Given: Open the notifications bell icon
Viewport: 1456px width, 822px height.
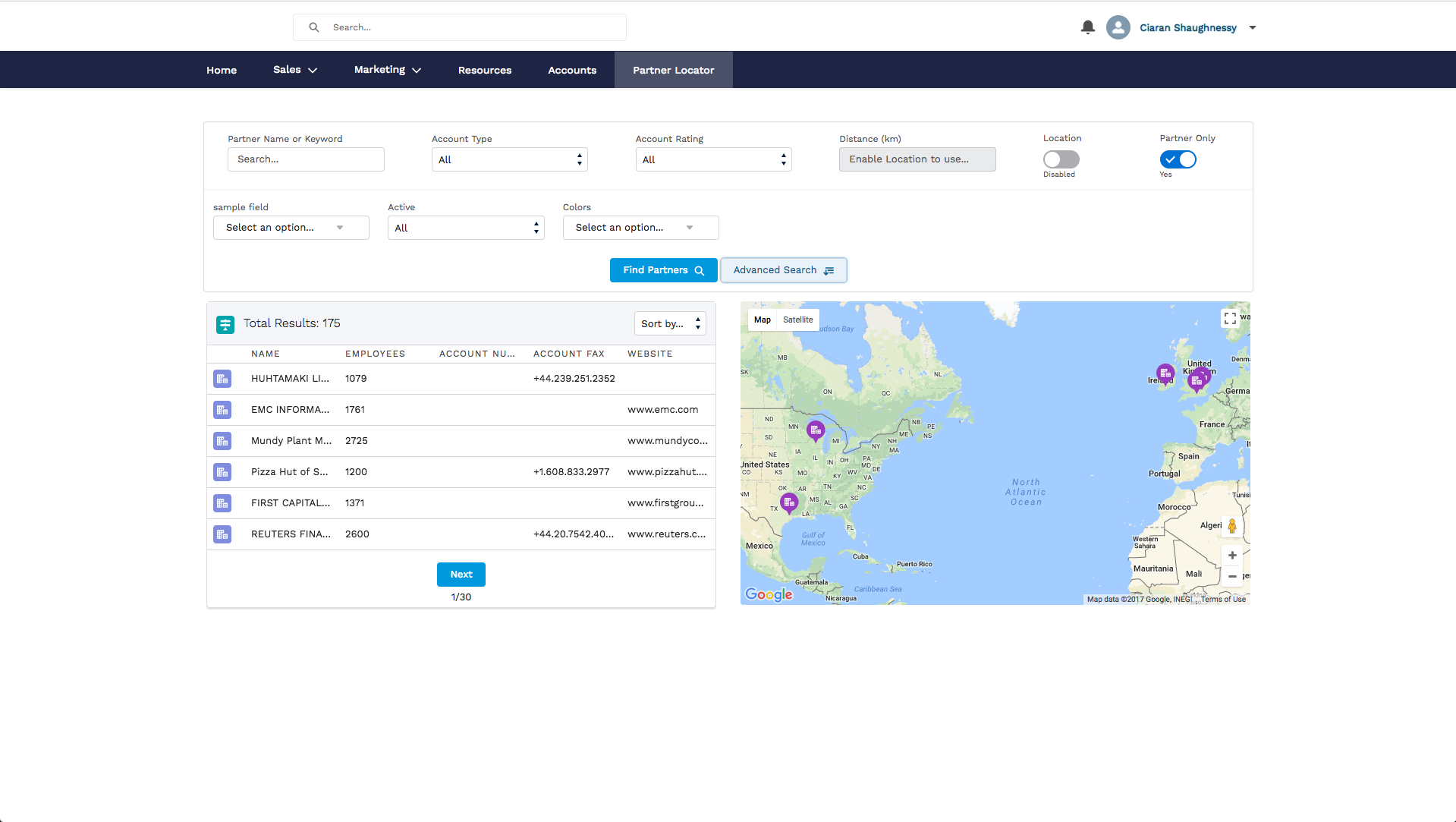Looking at the screenshot, I should coord(1087,27).
